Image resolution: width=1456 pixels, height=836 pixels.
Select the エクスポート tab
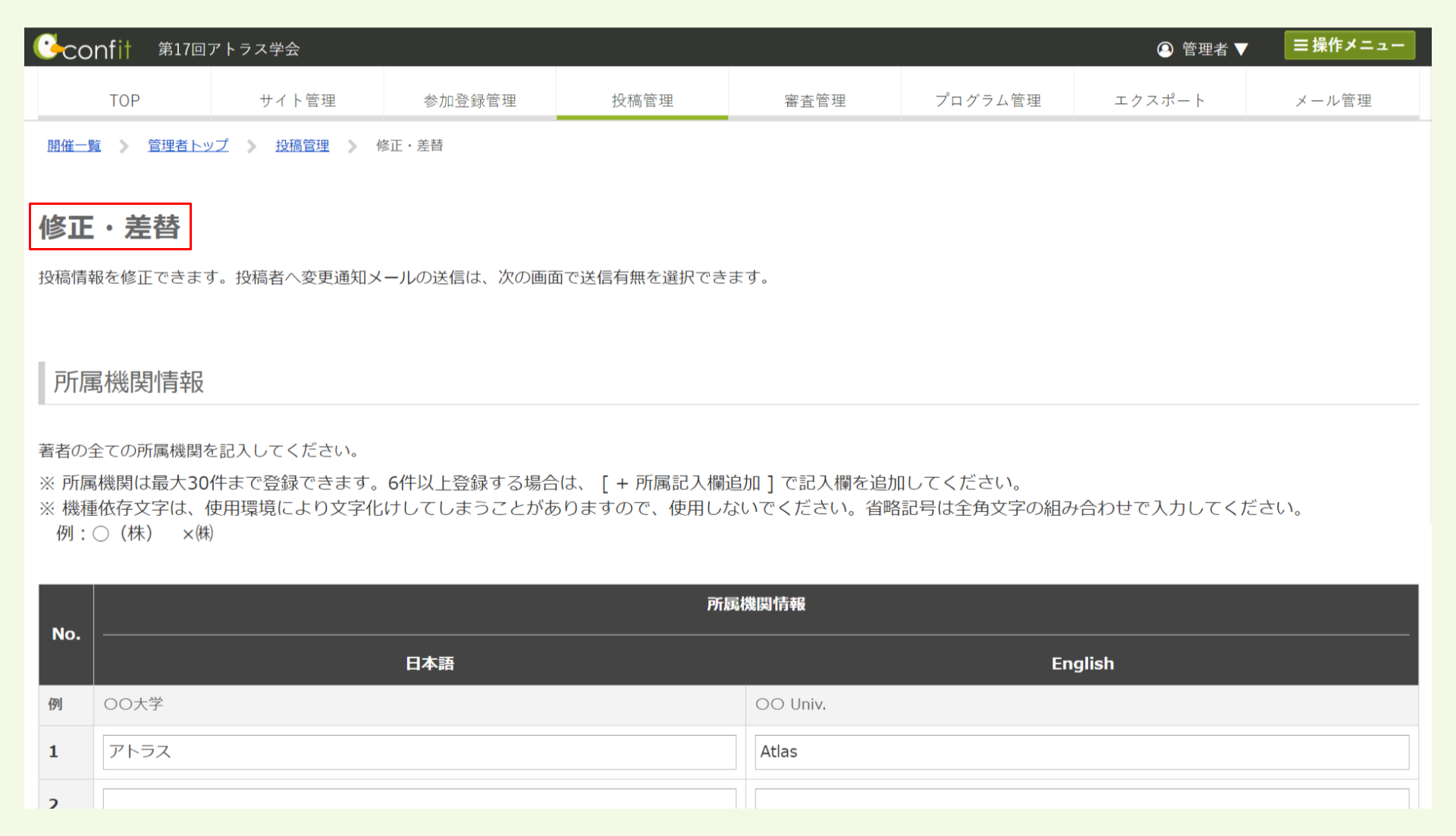coord(1159,99)
